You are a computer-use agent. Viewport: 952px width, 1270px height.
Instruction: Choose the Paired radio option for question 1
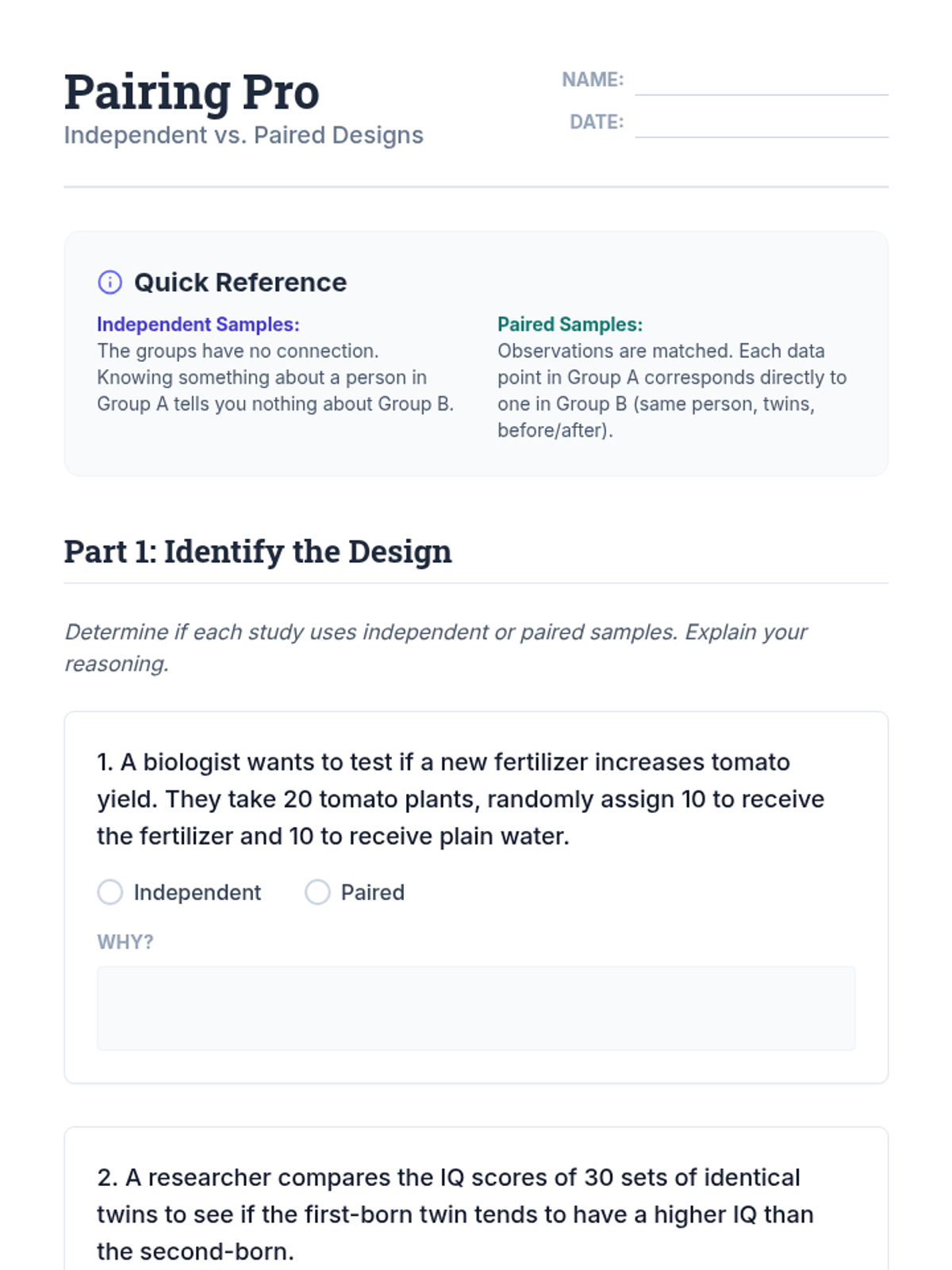click(317, 892)
